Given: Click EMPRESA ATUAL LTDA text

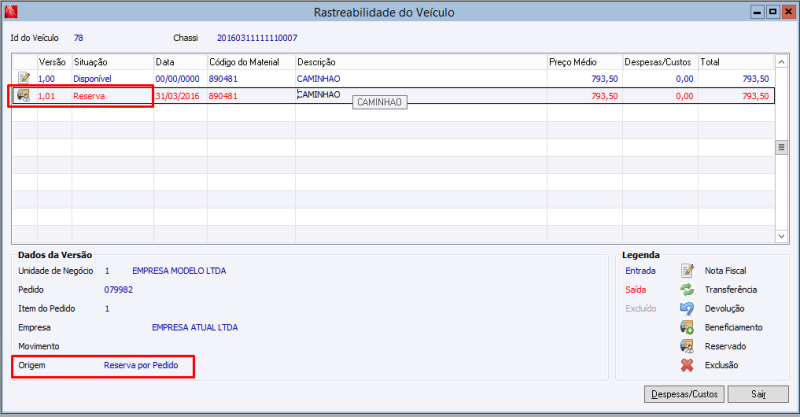Looking at the screenshot, I should pos(195,327).
